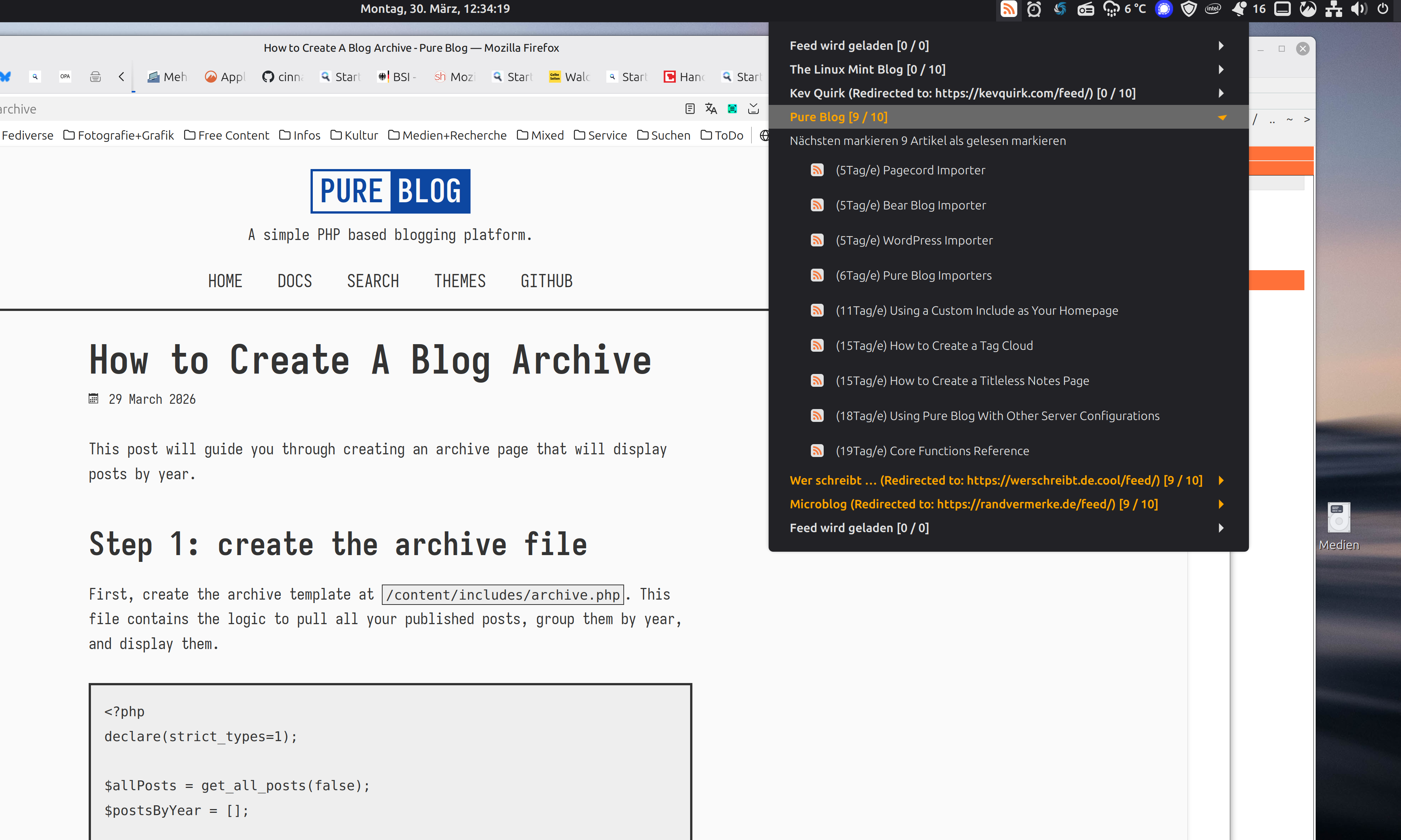Click the RSS icon beside Bear Blog Importer
Screen dimensions: 1401x840
(x=818, y=205)
